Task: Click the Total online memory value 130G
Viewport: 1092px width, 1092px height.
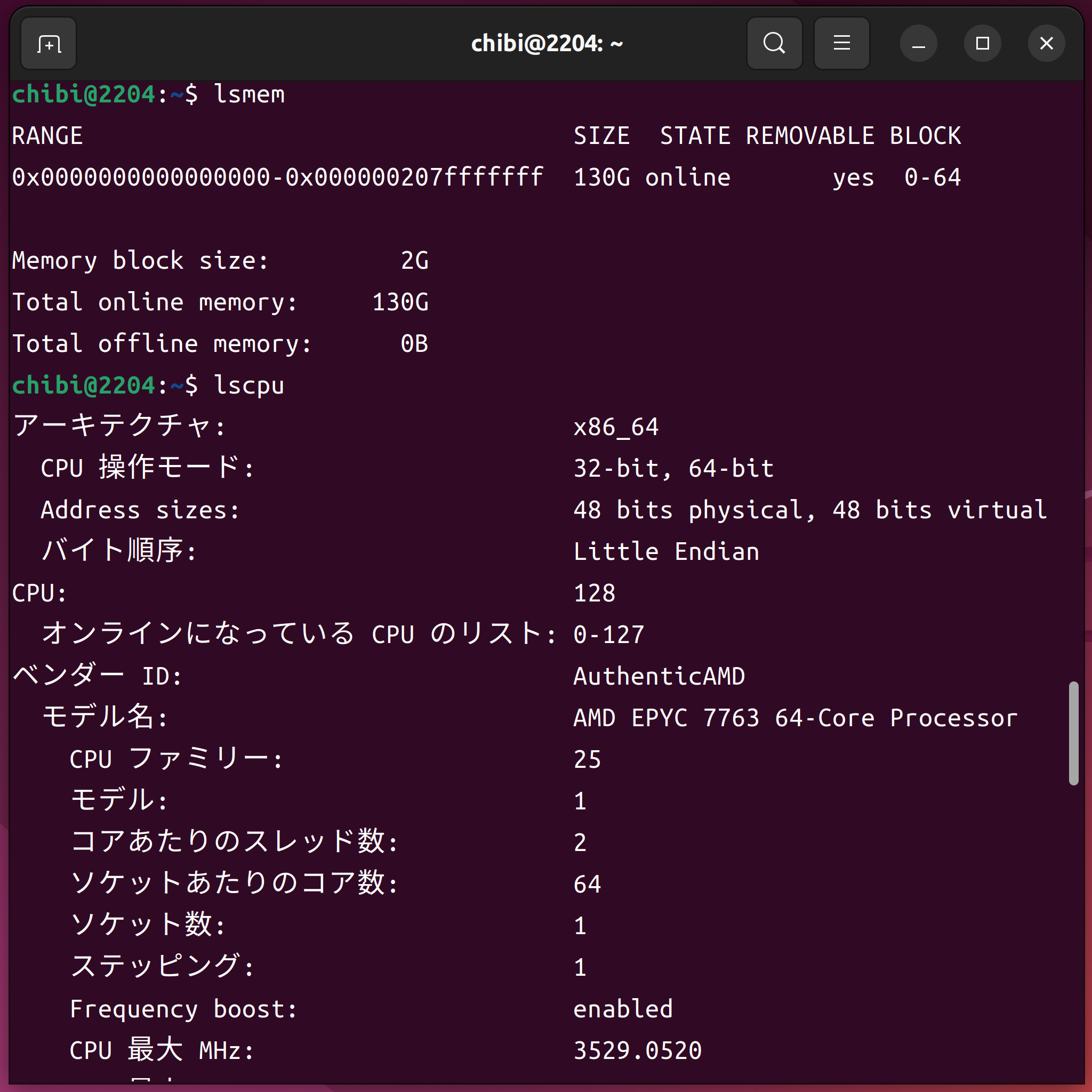Action: 400,302
